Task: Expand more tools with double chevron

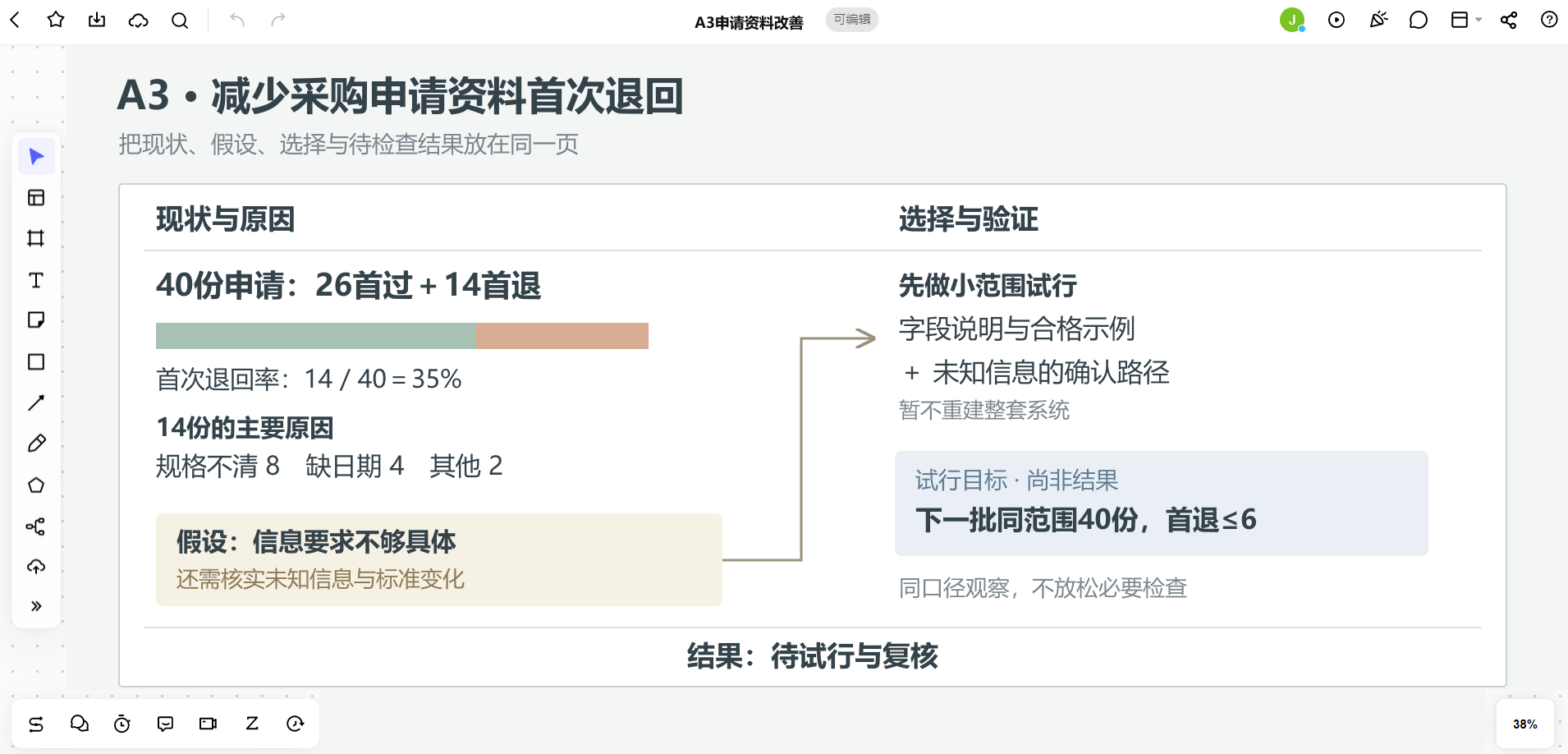Action: click(36, 606)
